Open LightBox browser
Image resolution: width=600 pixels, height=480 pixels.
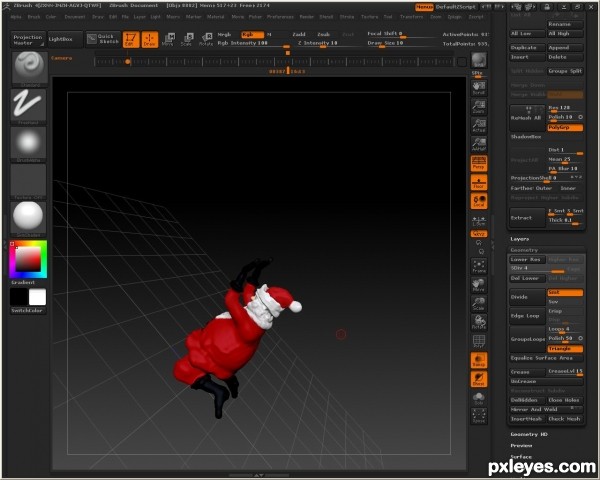coord(65,39)
